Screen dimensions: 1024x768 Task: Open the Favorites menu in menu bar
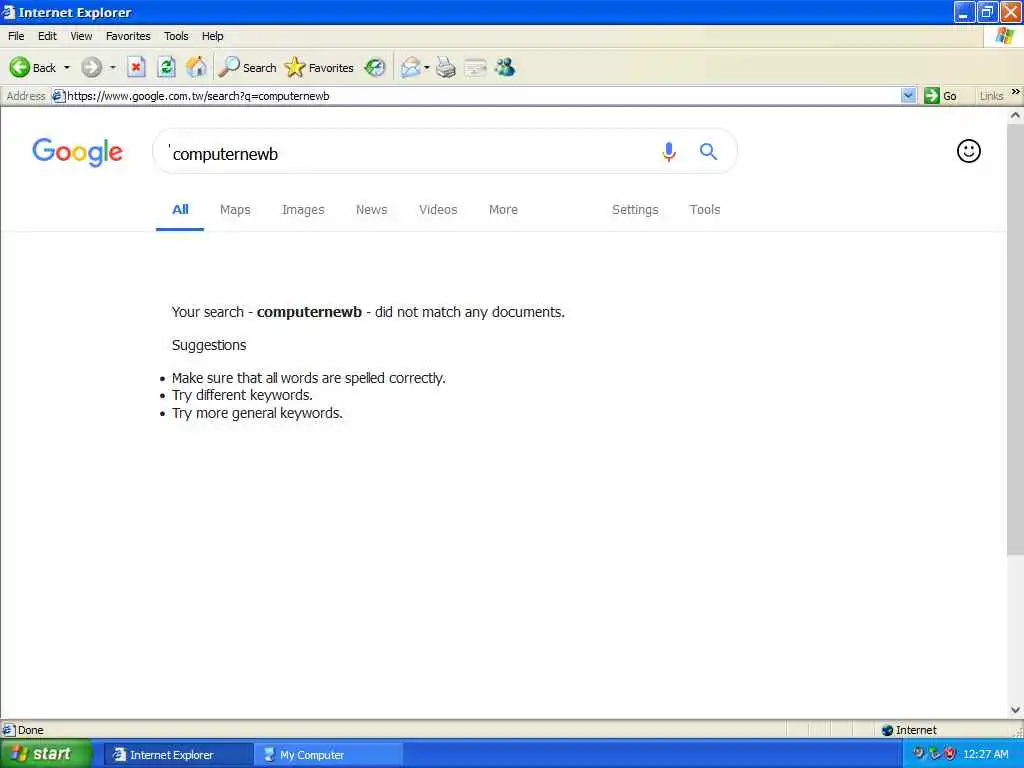[128, 36]
